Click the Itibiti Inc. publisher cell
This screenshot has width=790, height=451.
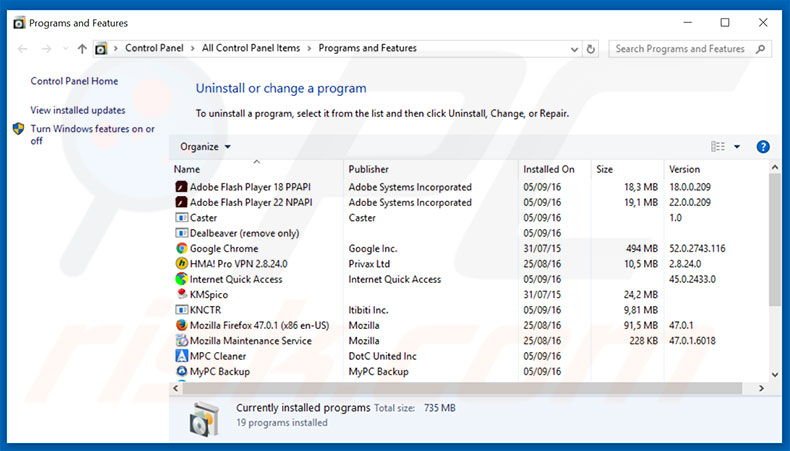click(x=368, y=310)
